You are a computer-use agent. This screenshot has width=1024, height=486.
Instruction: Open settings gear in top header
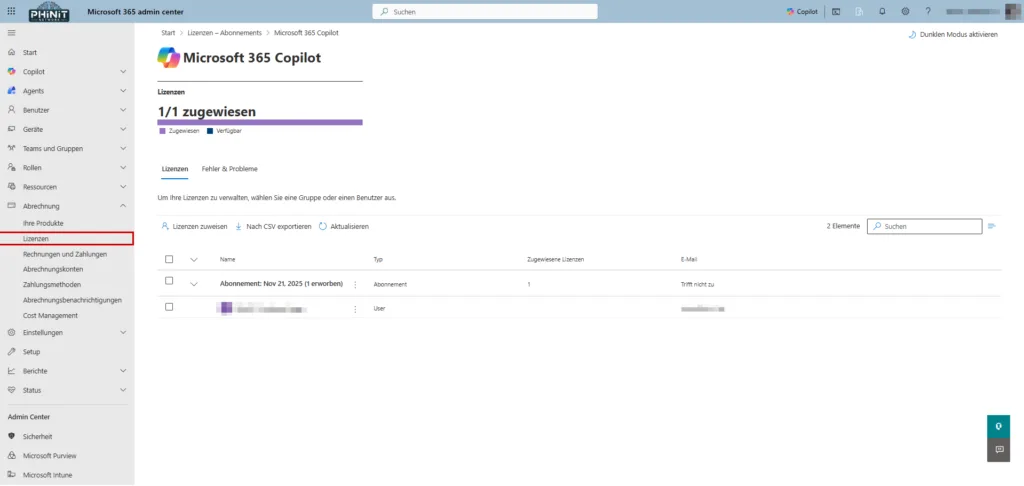pos(905,11)
